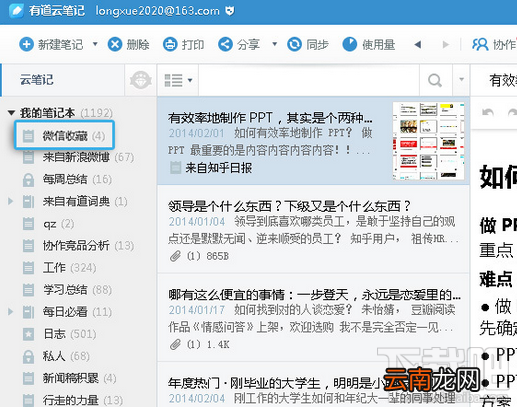The height and width of the screenshot is (408, 517).
Task: Open the list view mode dropdown
Action: point(178,80)
